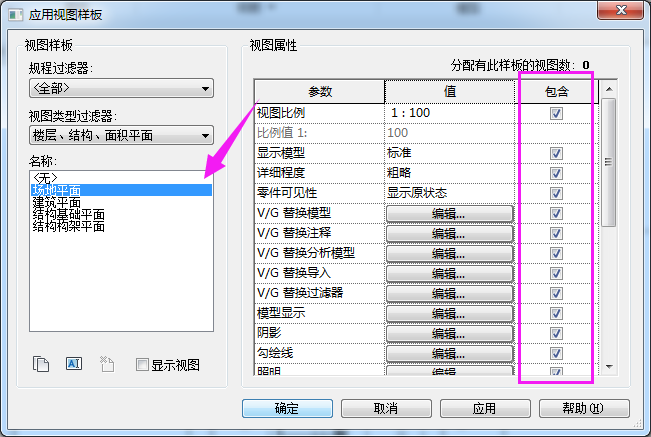The image size is (651, 437).
Task: Click the 参数 column header
Action: coord(319,91)
